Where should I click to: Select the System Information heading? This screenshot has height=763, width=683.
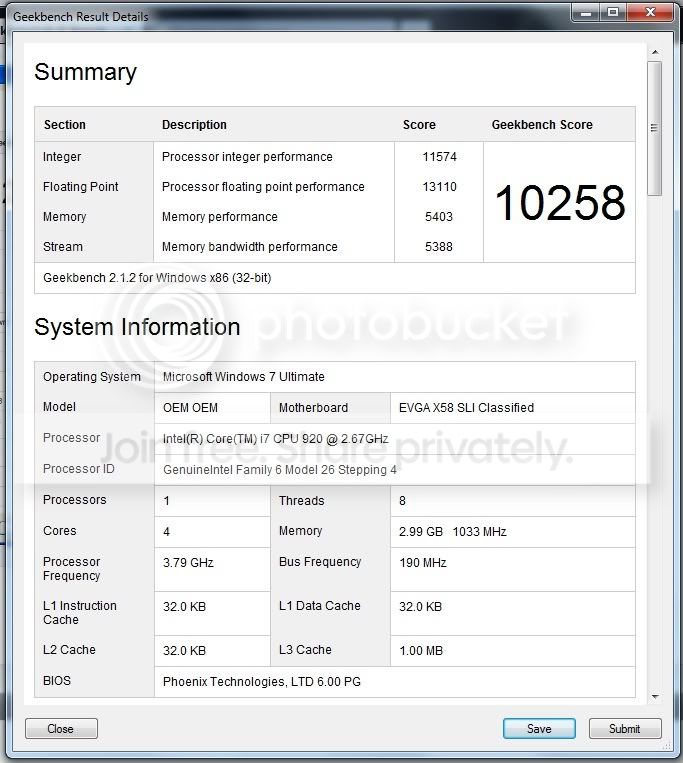point(137,327)
